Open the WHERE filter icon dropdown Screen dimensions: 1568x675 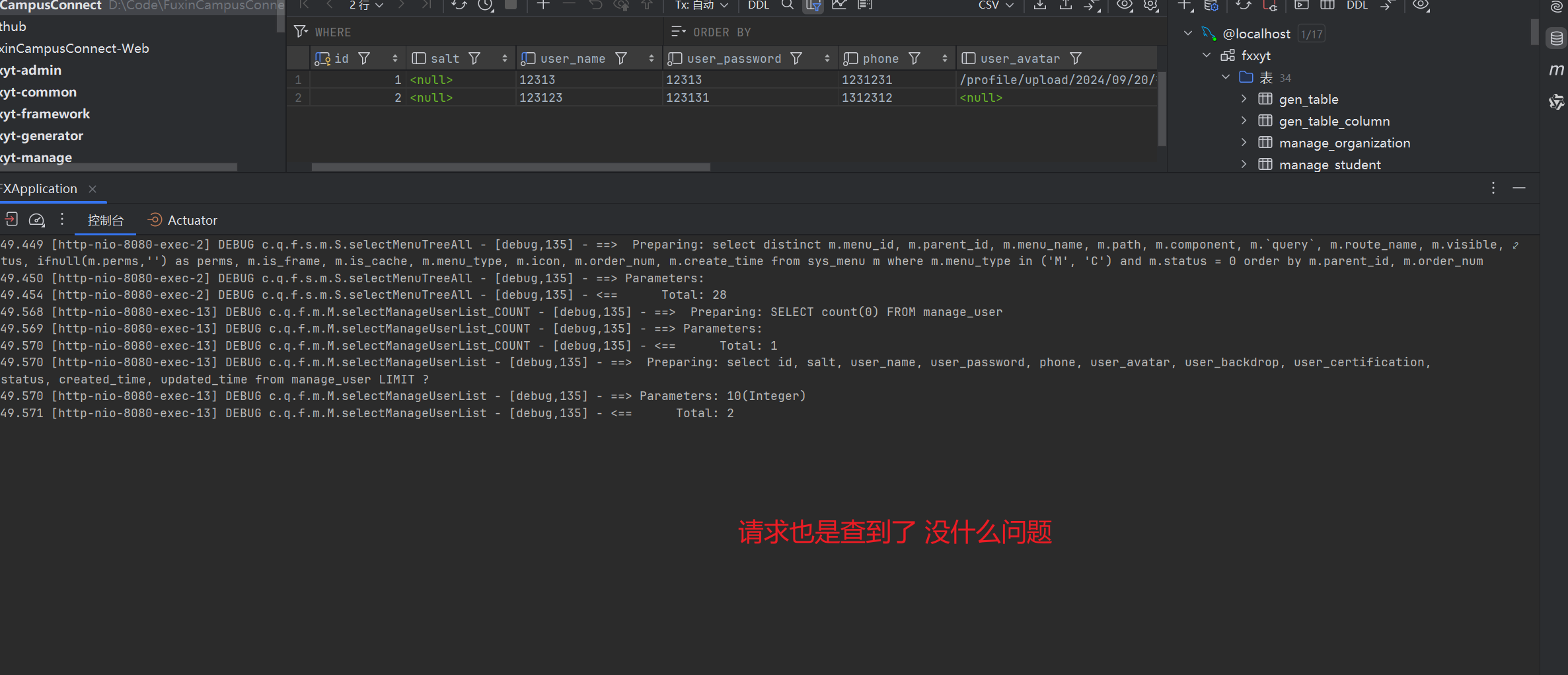[x=301, y=32]
